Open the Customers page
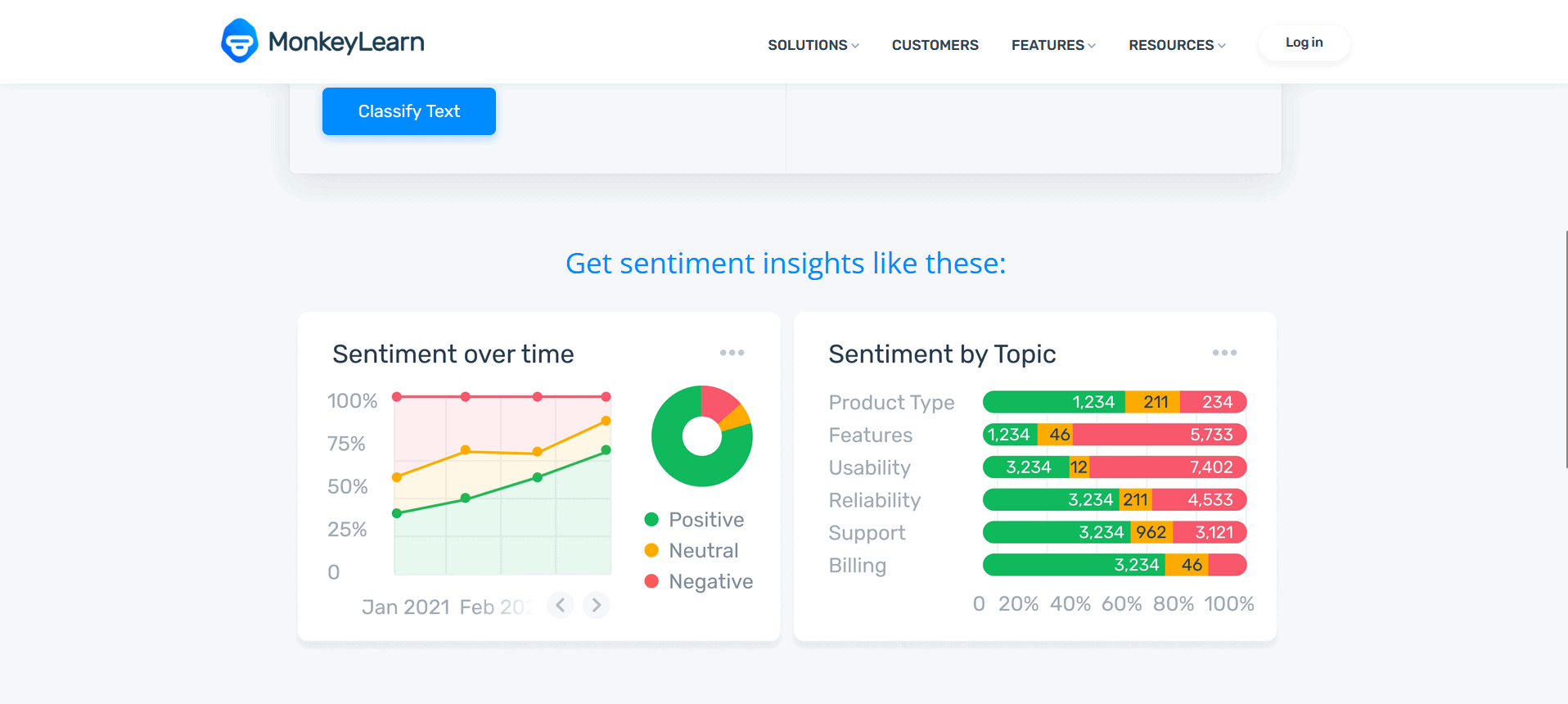The width and height of the screenshot is (1568, 704). pyautogui.click(x=935, y=45)
